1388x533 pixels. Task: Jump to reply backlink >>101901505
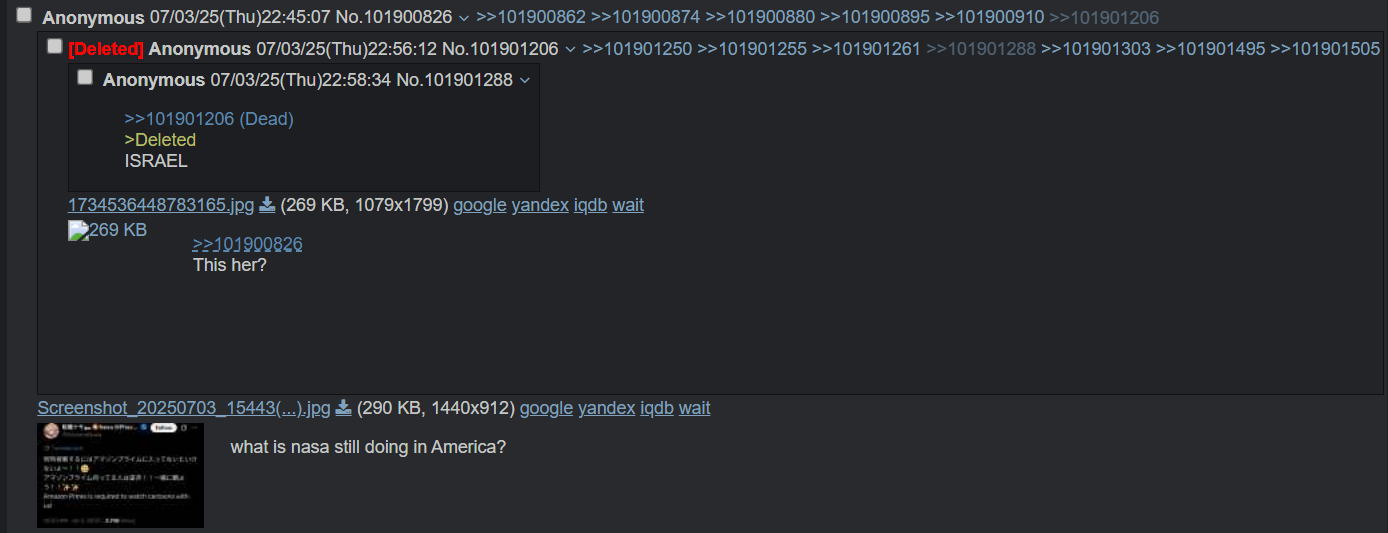coord(1324,49)
